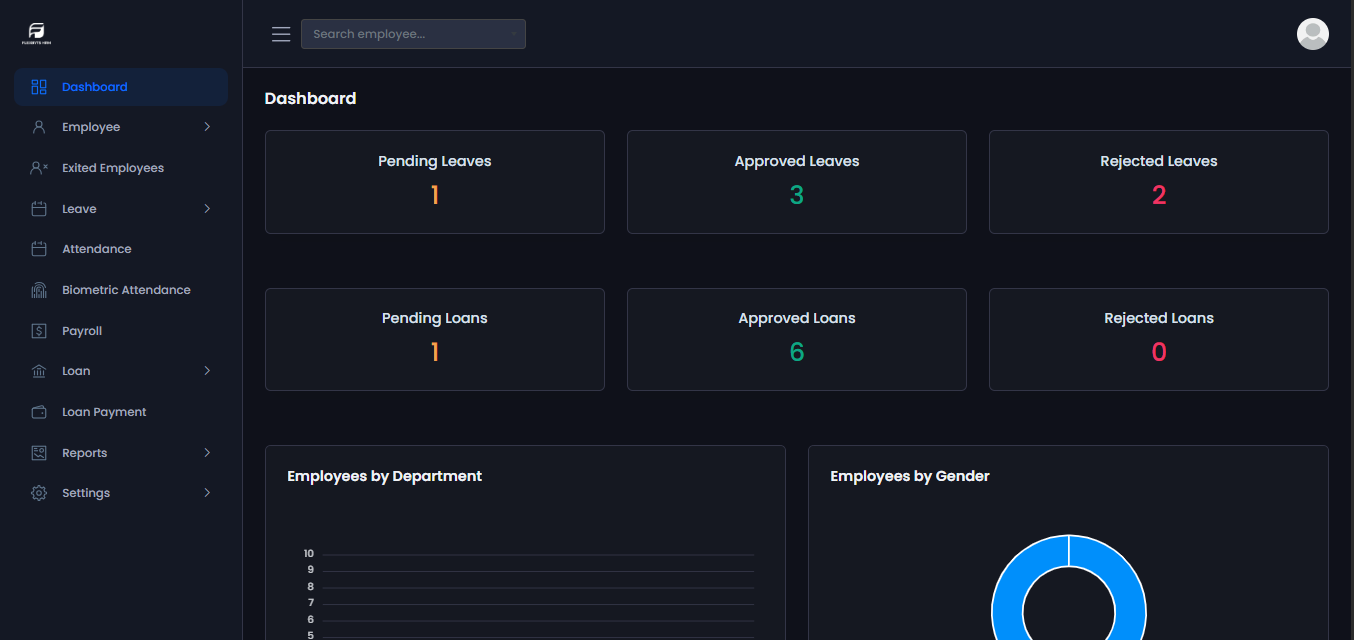
Task: Toggle the sidebar with hamburger menu
Action: click(x=281, y=34)
